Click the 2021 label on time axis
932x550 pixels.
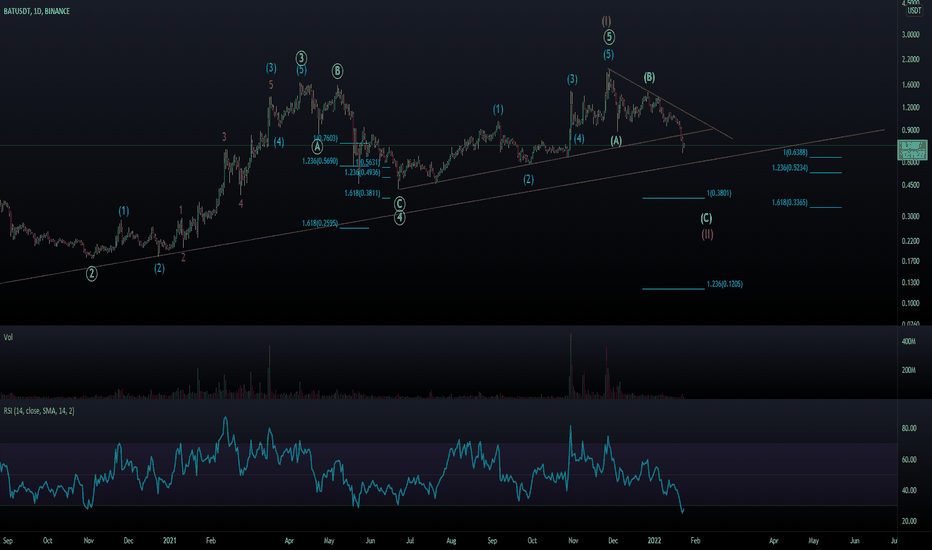169,540
